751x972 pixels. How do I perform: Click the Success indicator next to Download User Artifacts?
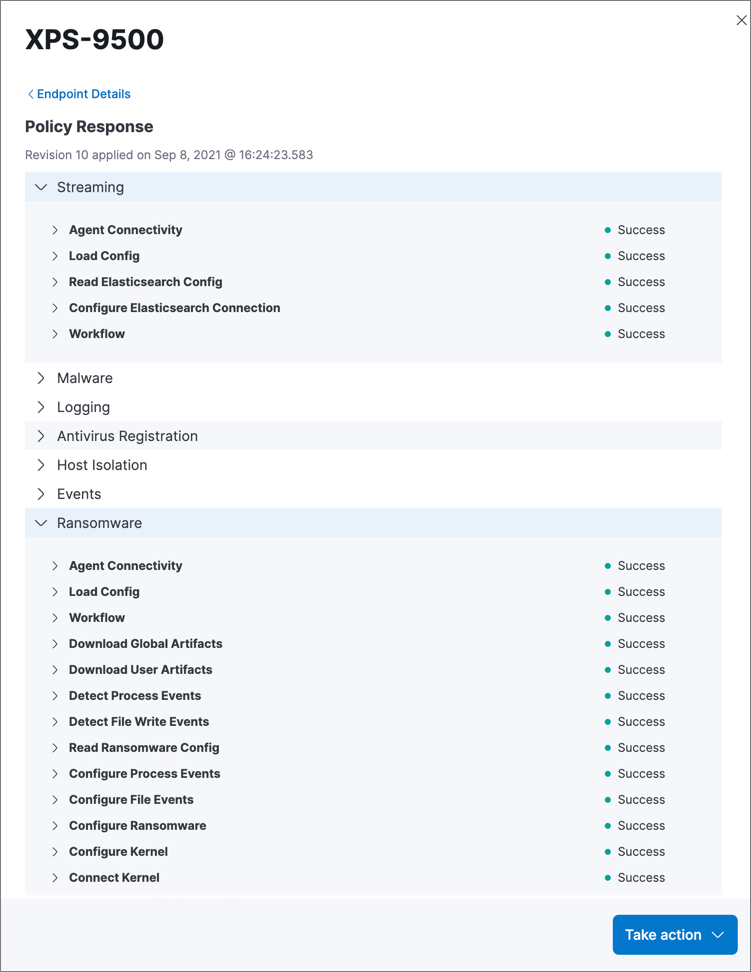(x=607, y=669)
